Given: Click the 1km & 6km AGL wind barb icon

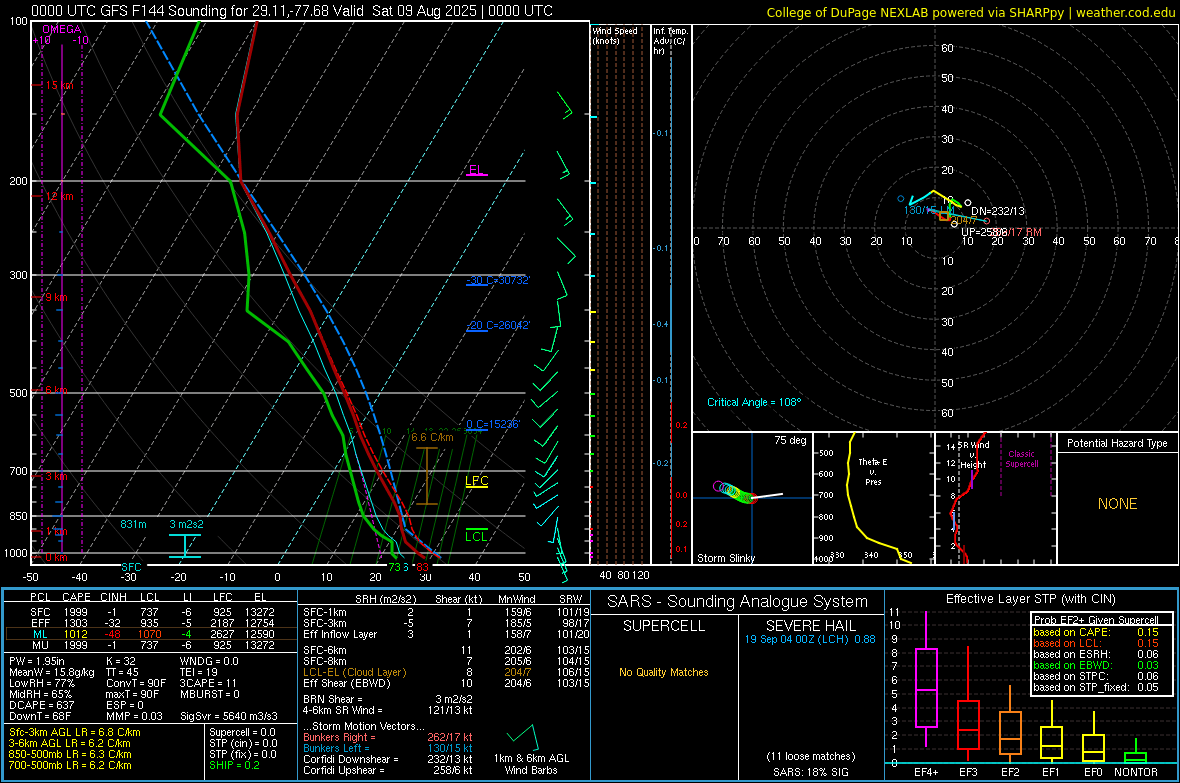Looking at the screenshot, I should tap(521, 736).
